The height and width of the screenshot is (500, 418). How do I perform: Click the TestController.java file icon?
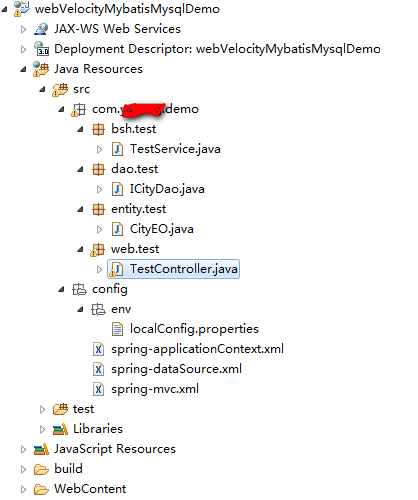click(116, 269)
